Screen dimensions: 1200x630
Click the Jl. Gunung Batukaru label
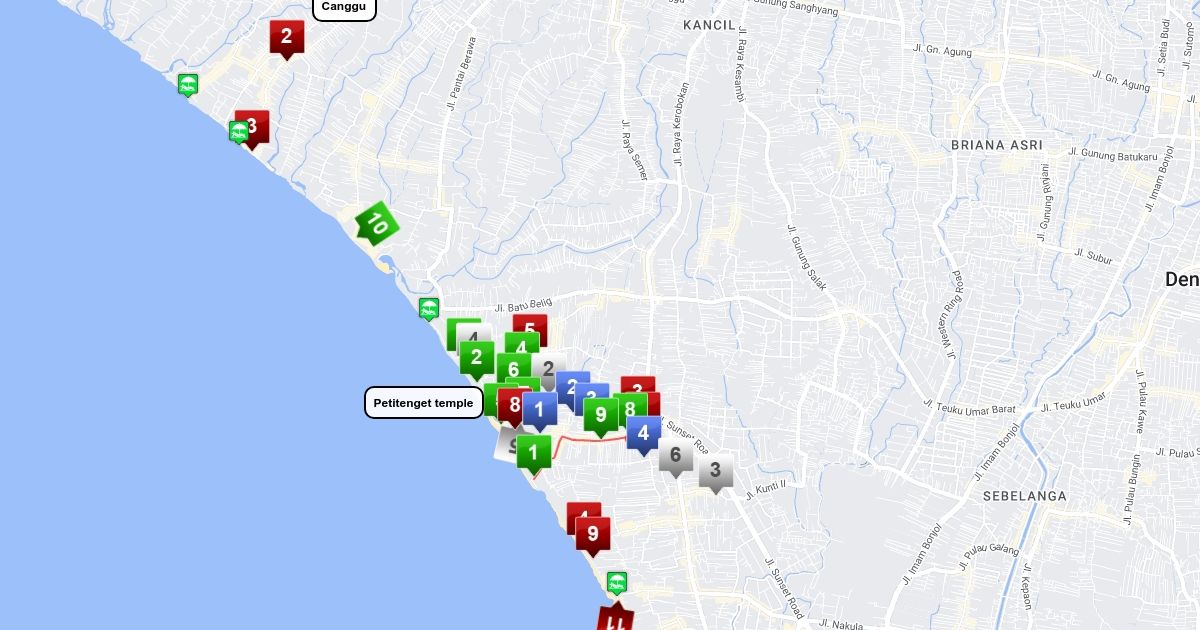1112,155
